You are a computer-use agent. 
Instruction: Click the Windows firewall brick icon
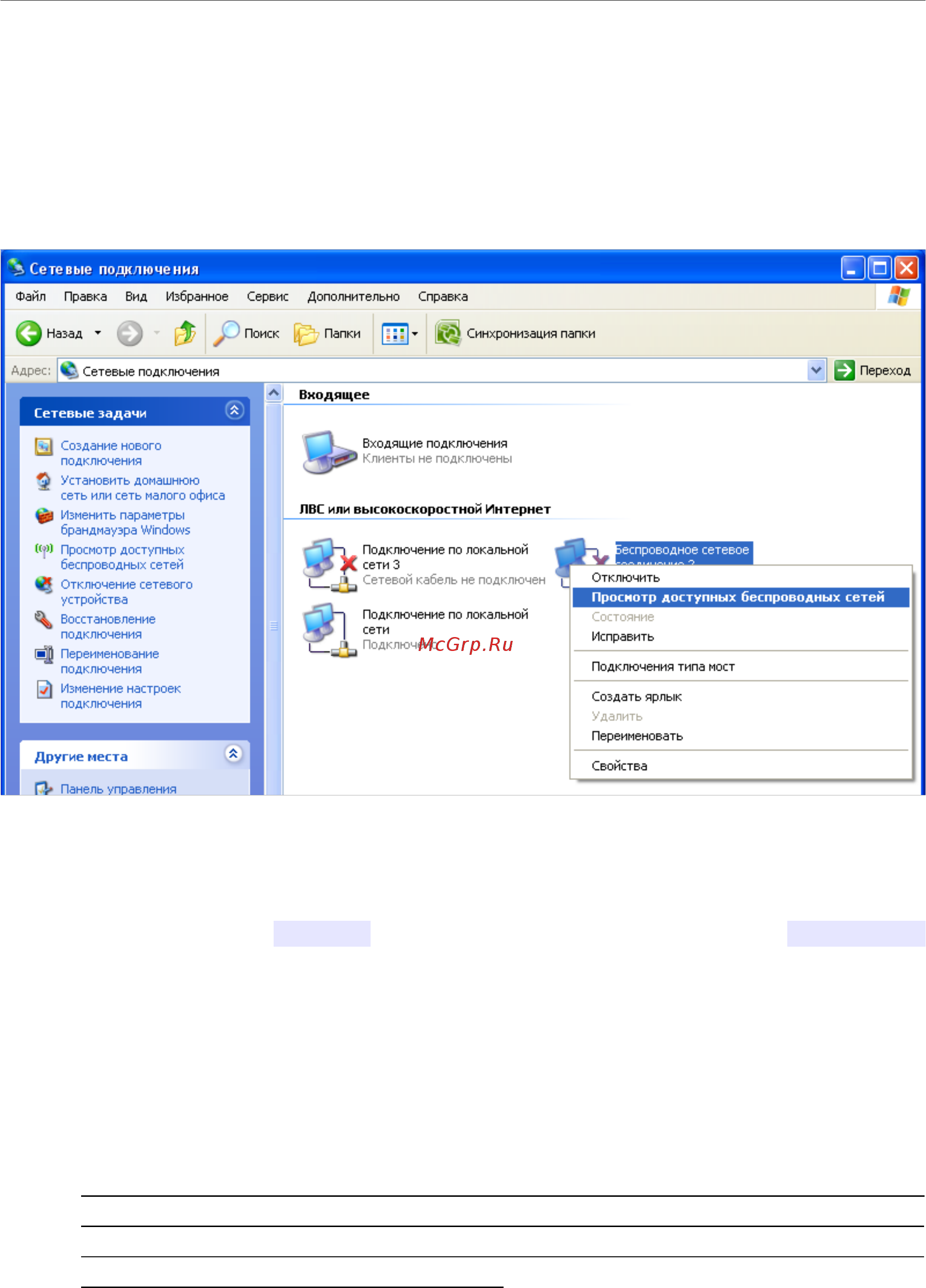(44, 516)
